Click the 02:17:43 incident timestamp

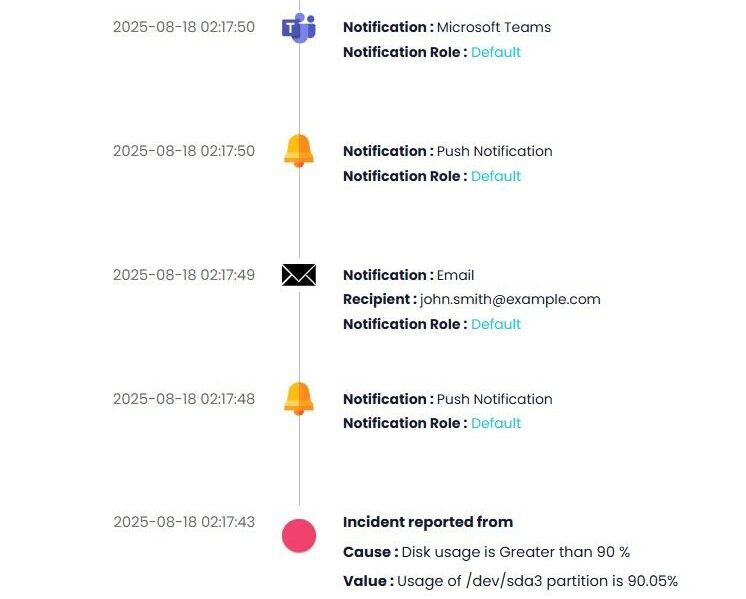click(184, 522)
